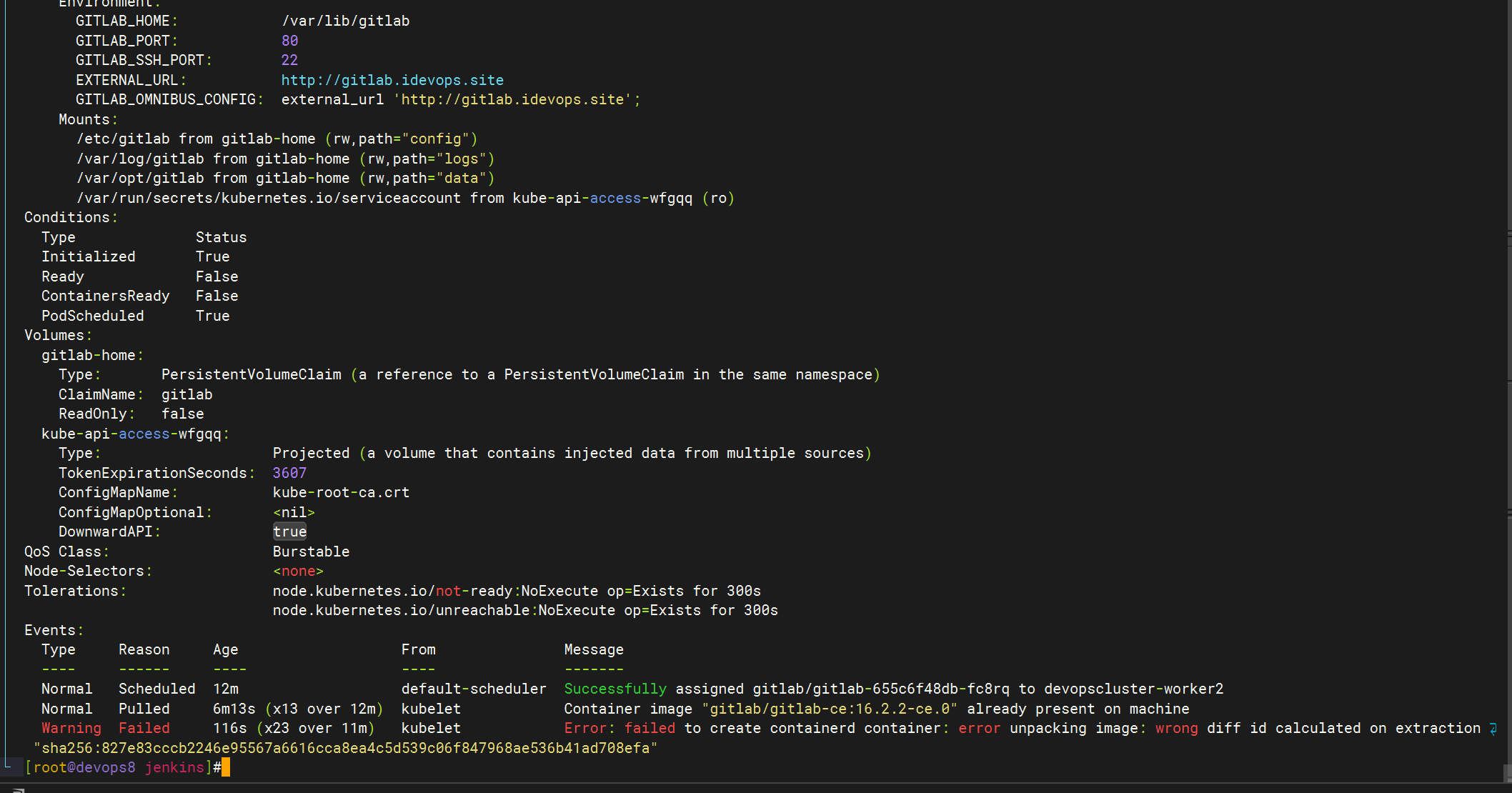Viewport: 1512px width, 793px height.
Task: Click the not-ready NoExecute toleration line
Action: (517, 591)
